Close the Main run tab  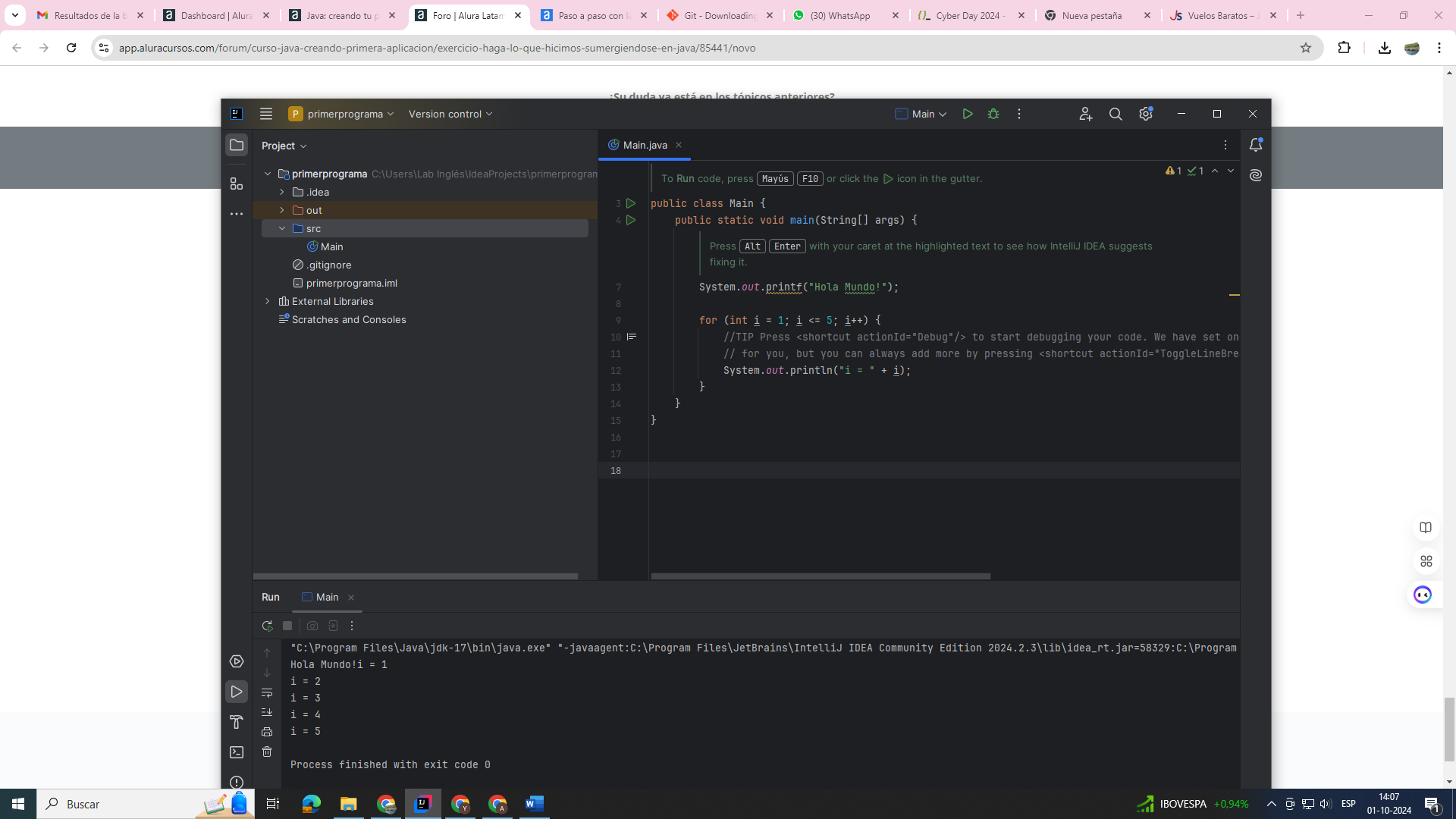[x=351, y=598]
